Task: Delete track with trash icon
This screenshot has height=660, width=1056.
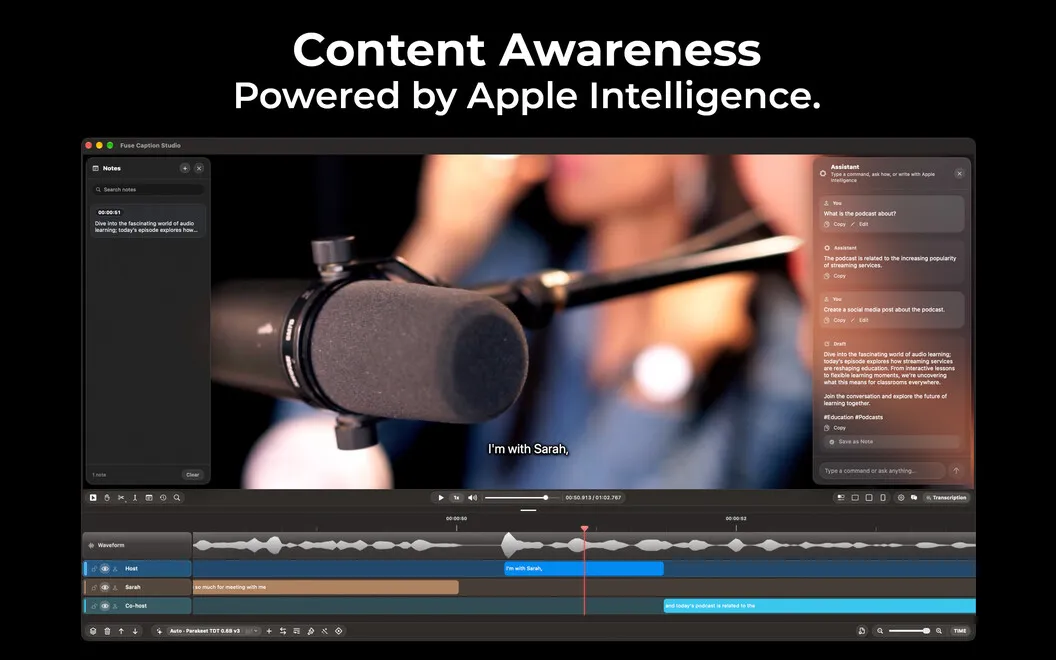Action: tap(107, 631)
